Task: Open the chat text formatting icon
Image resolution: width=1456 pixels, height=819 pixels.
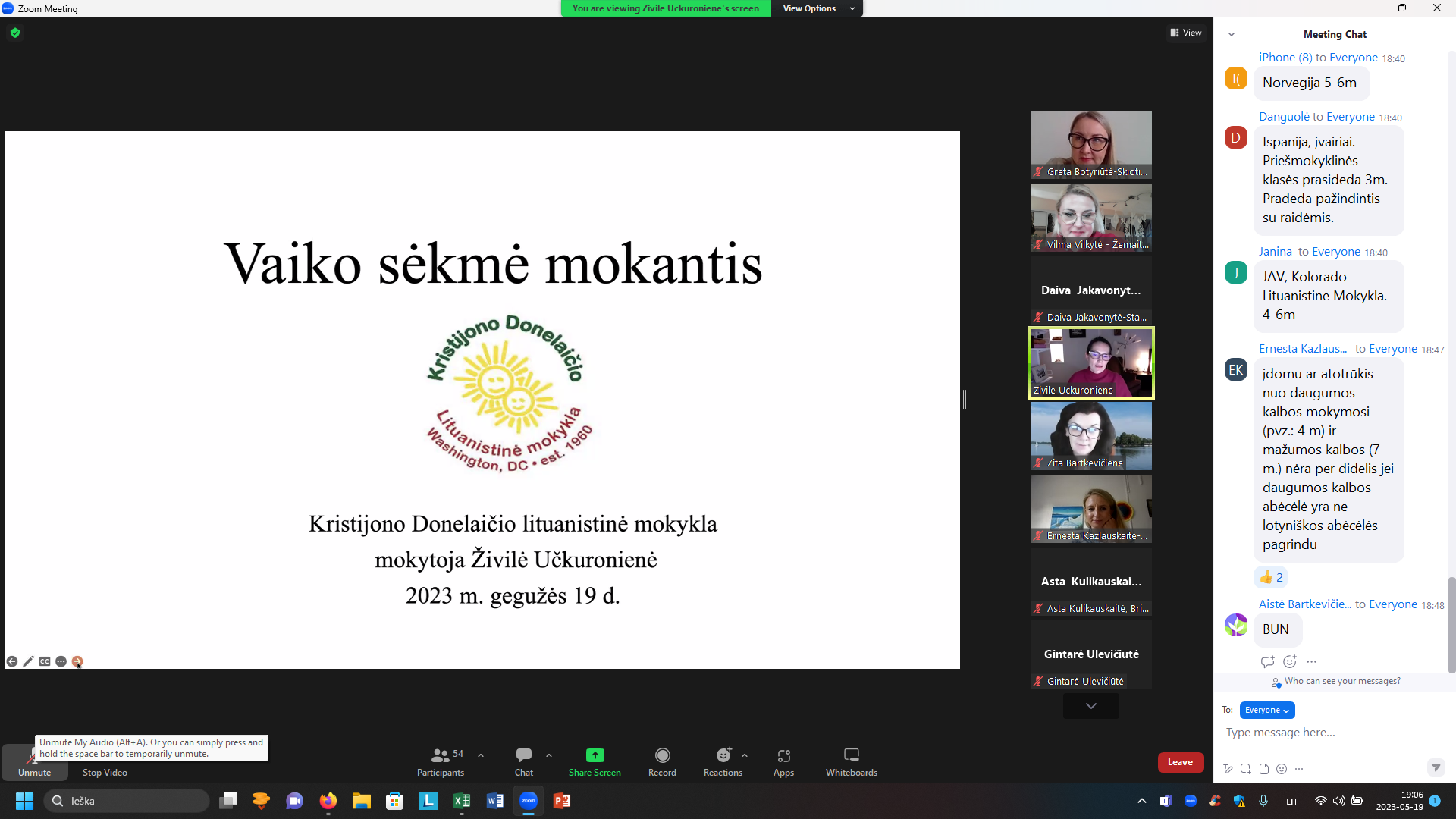Action: 1228,769
